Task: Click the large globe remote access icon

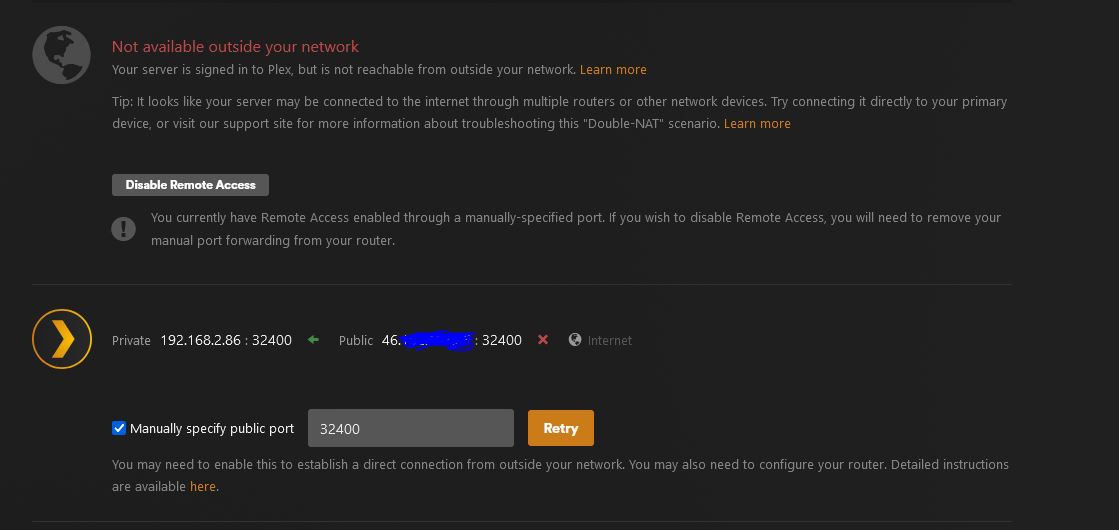Action: click(61, 55)
